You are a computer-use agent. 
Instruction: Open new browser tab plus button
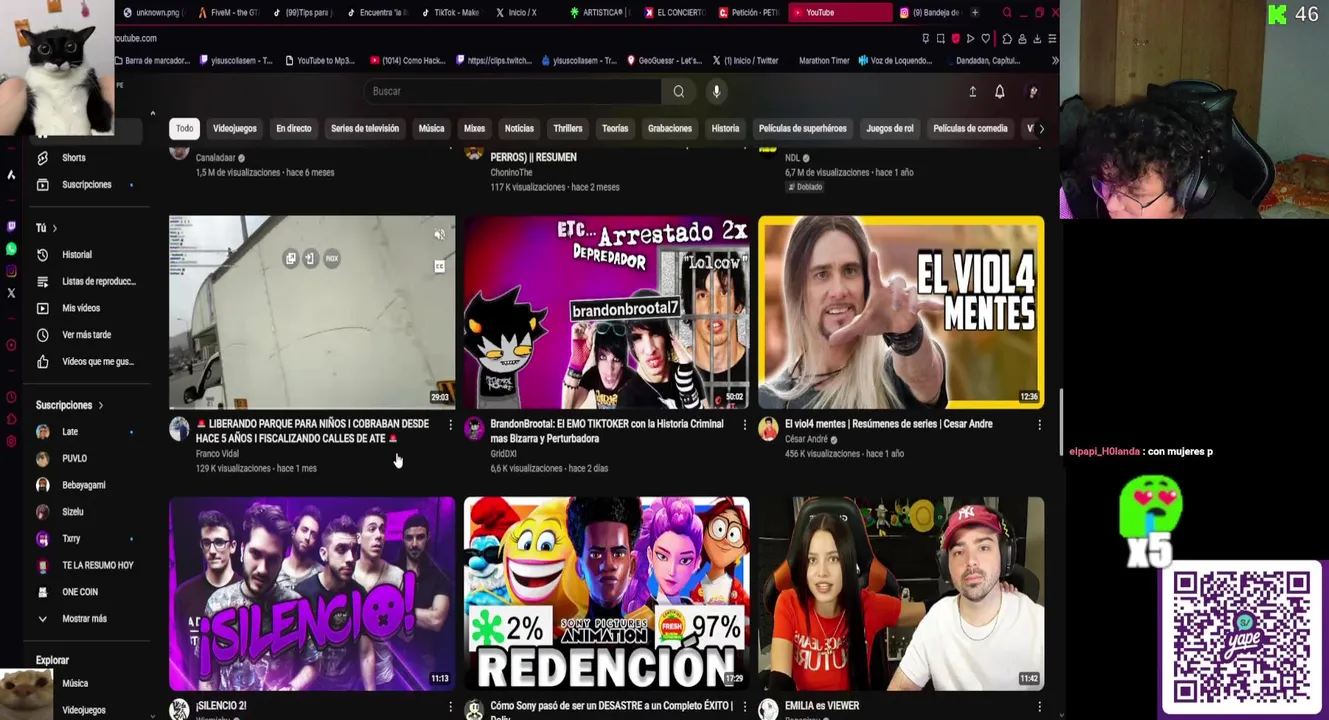(x=975, y=13)
